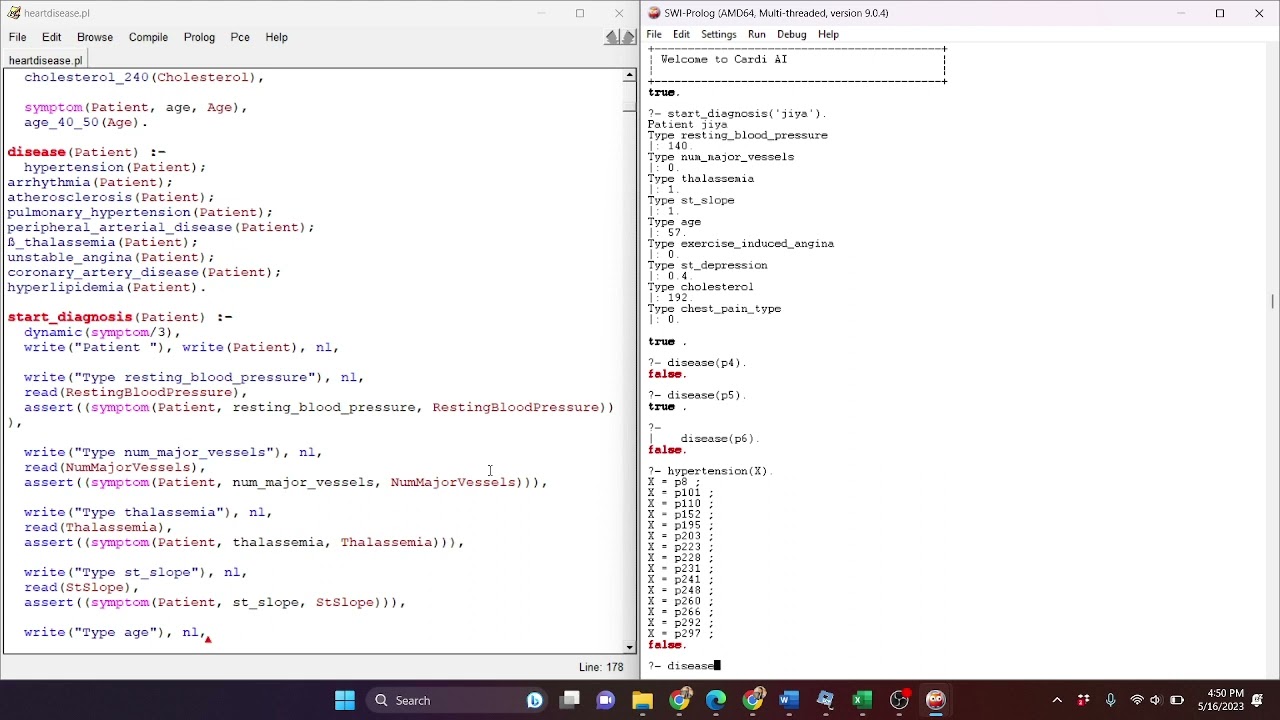1280x720 pixels.
Task: Open the File menu in SWI-Prolog console
Action: pos(653,34)
